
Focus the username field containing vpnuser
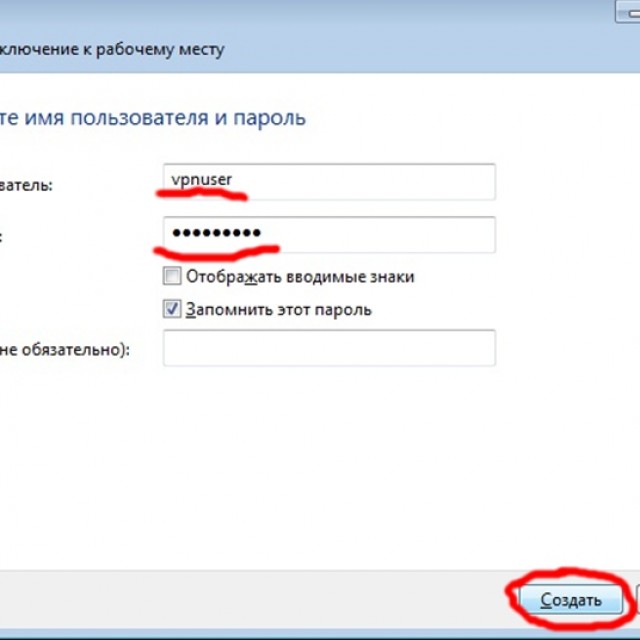(x=330, y=182)
